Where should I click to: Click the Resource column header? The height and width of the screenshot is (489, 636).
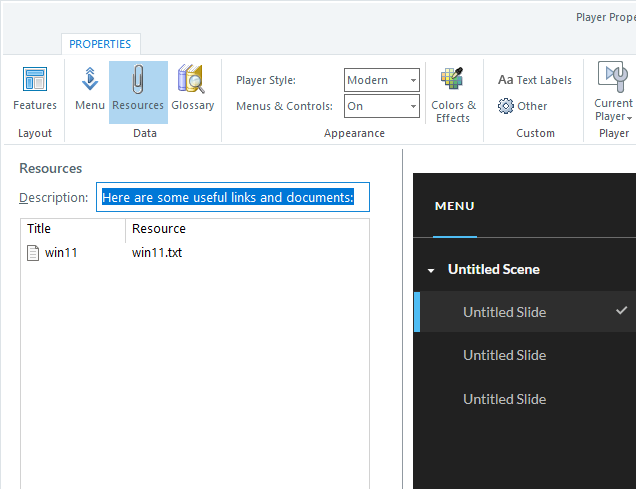247,229
